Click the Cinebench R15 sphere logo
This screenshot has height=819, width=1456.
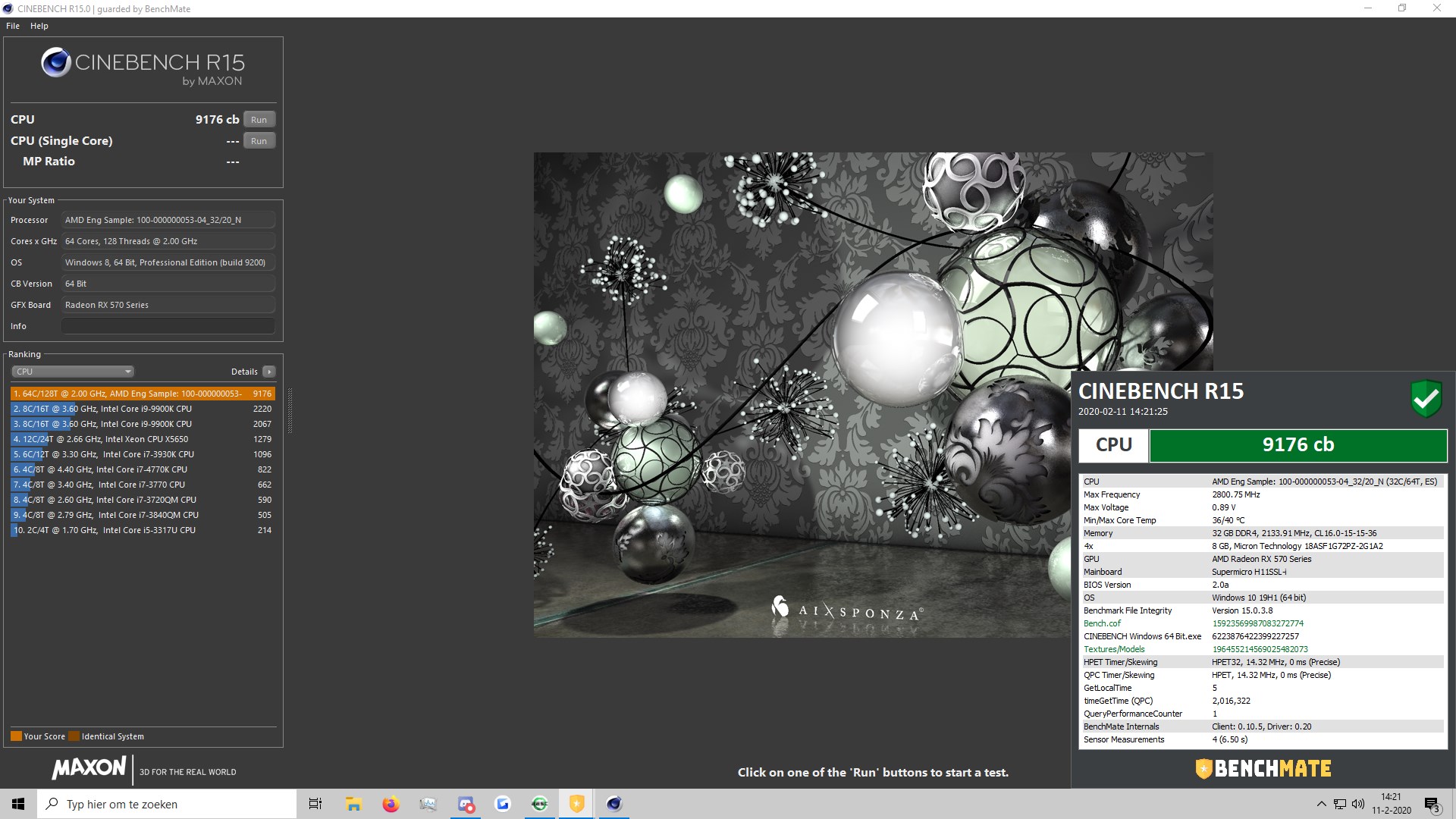pyautogui.click(x=56, y=62)
